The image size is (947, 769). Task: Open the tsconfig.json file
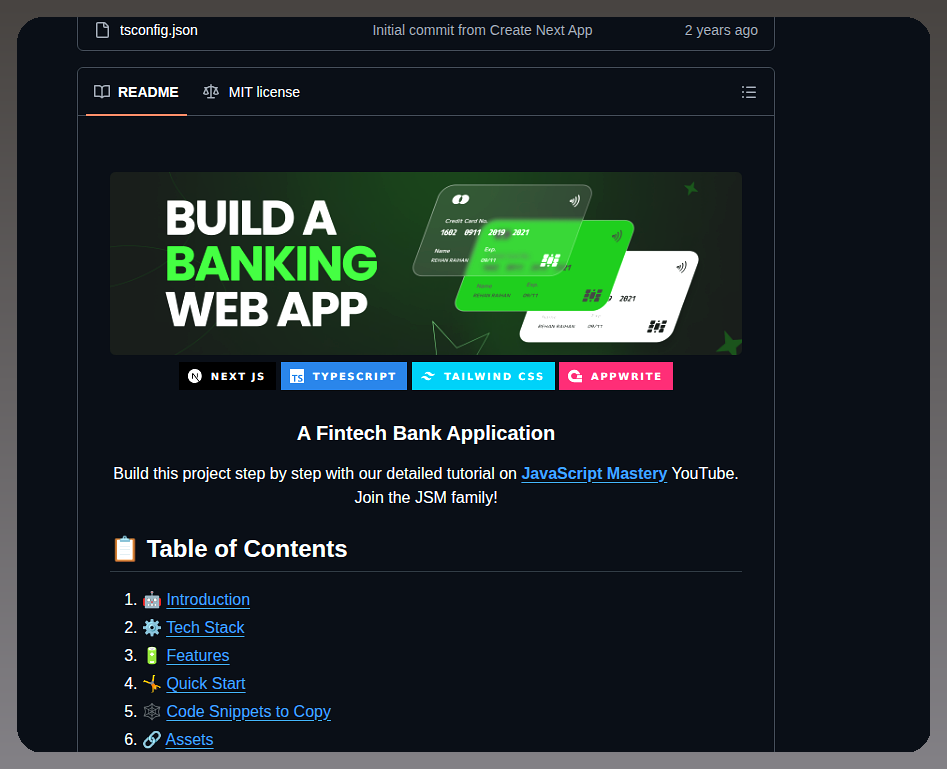[x=158, y=30]
